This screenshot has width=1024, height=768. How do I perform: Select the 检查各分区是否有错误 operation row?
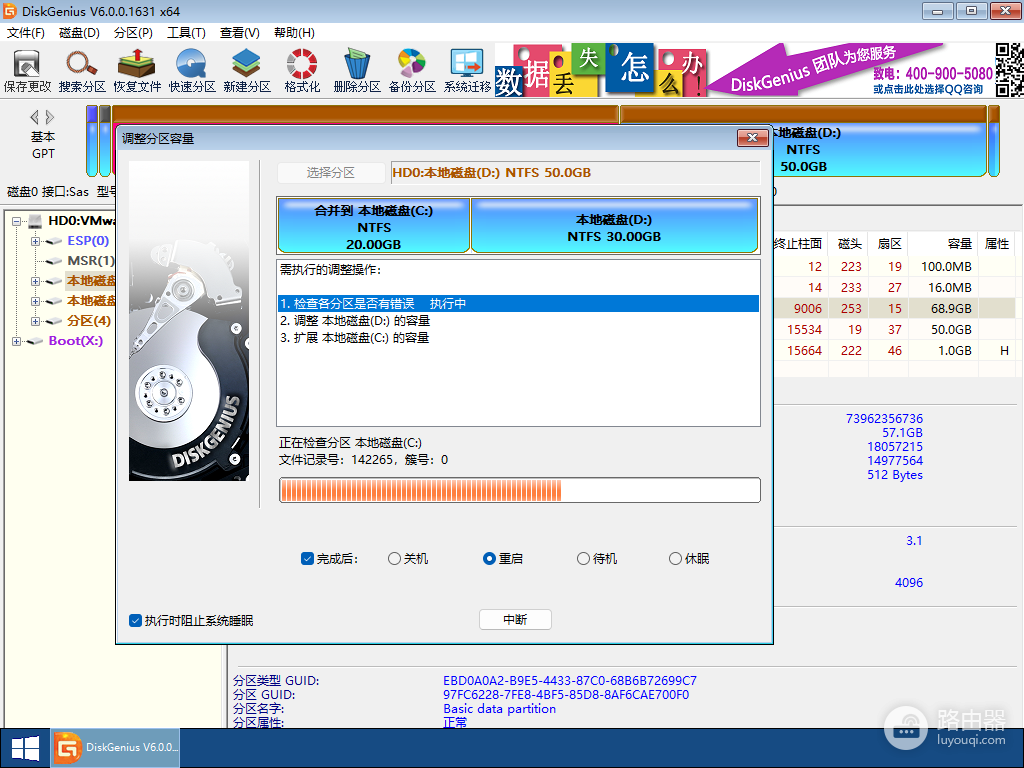pyautogui.click(x=519, y=304)
